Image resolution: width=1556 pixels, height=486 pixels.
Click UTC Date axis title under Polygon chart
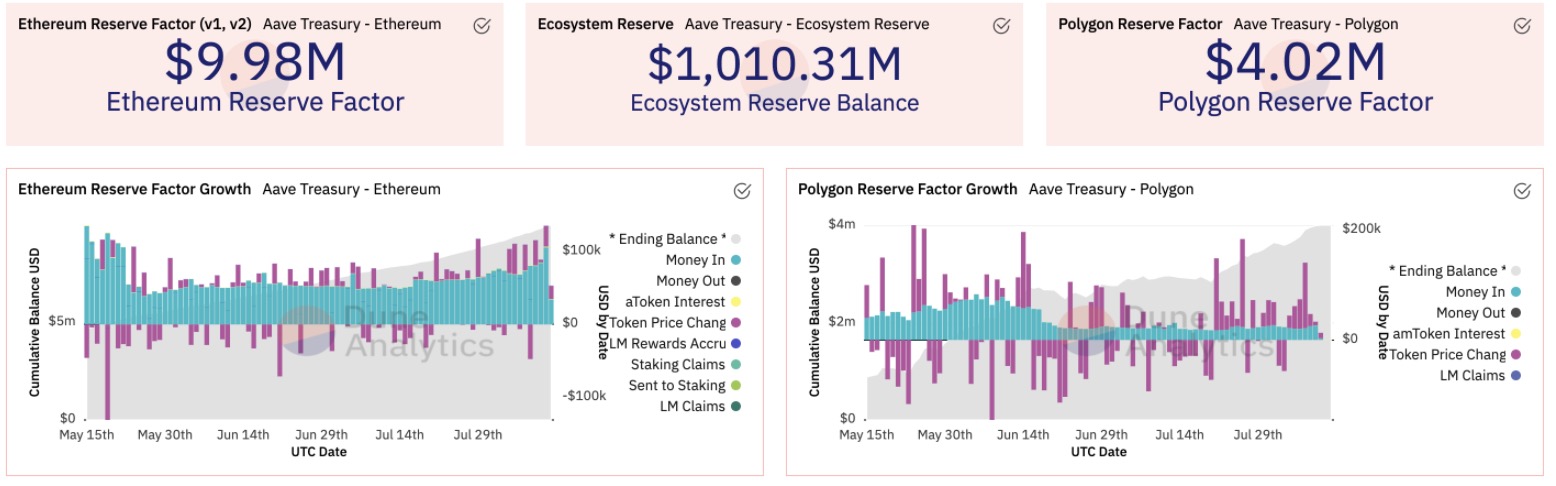pos(1099,451)
